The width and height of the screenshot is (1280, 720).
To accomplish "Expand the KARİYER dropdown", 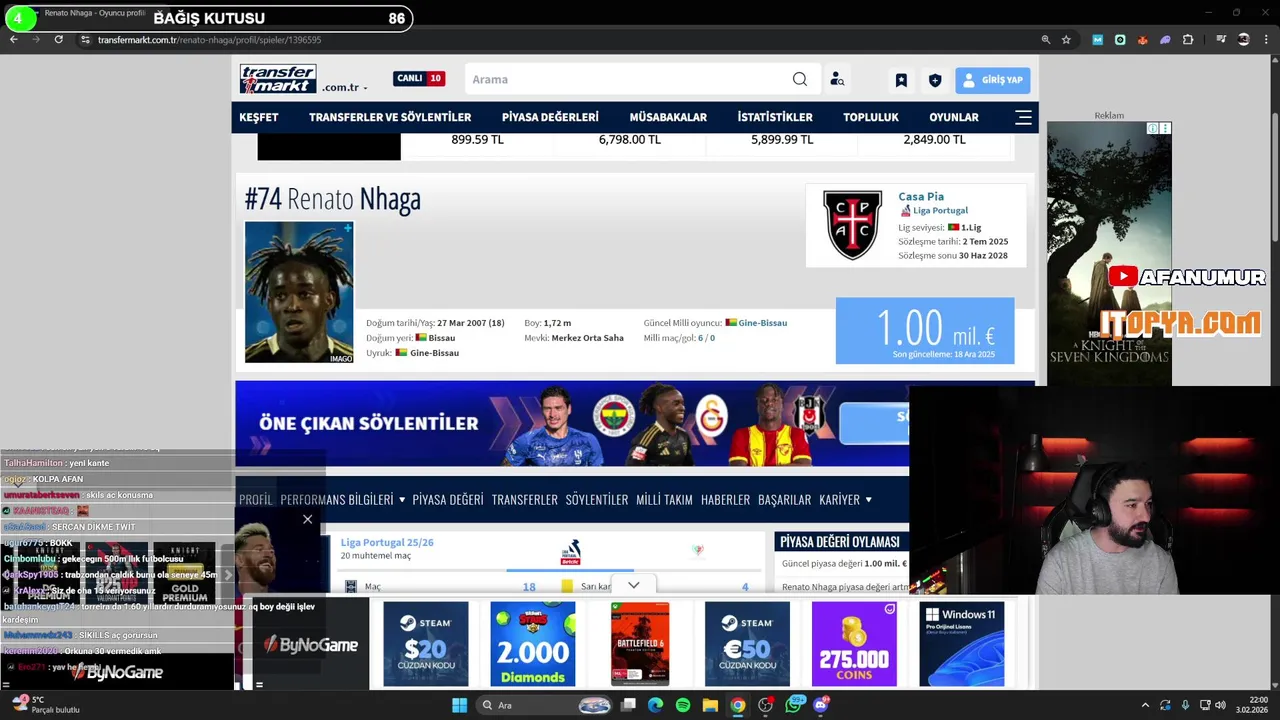I will pyautogui.click(x=845, y=499).
